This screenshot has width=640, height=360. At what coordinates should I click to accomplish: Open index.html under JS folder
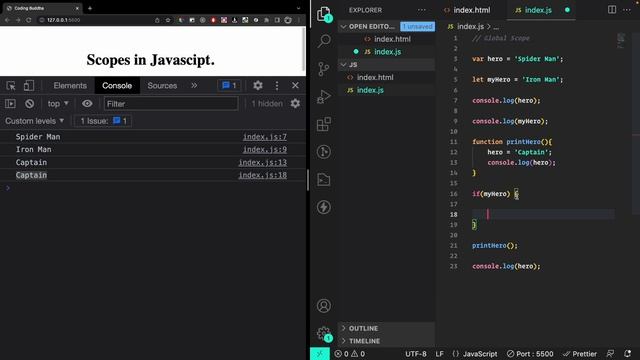(x=386, y=77)
